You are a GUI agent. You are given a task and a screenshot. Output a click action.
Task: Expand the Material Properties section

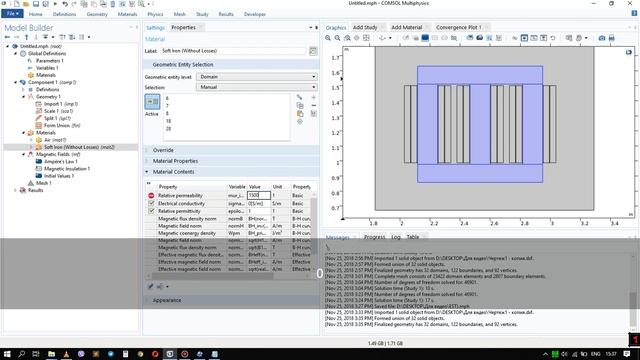(147, 161)
